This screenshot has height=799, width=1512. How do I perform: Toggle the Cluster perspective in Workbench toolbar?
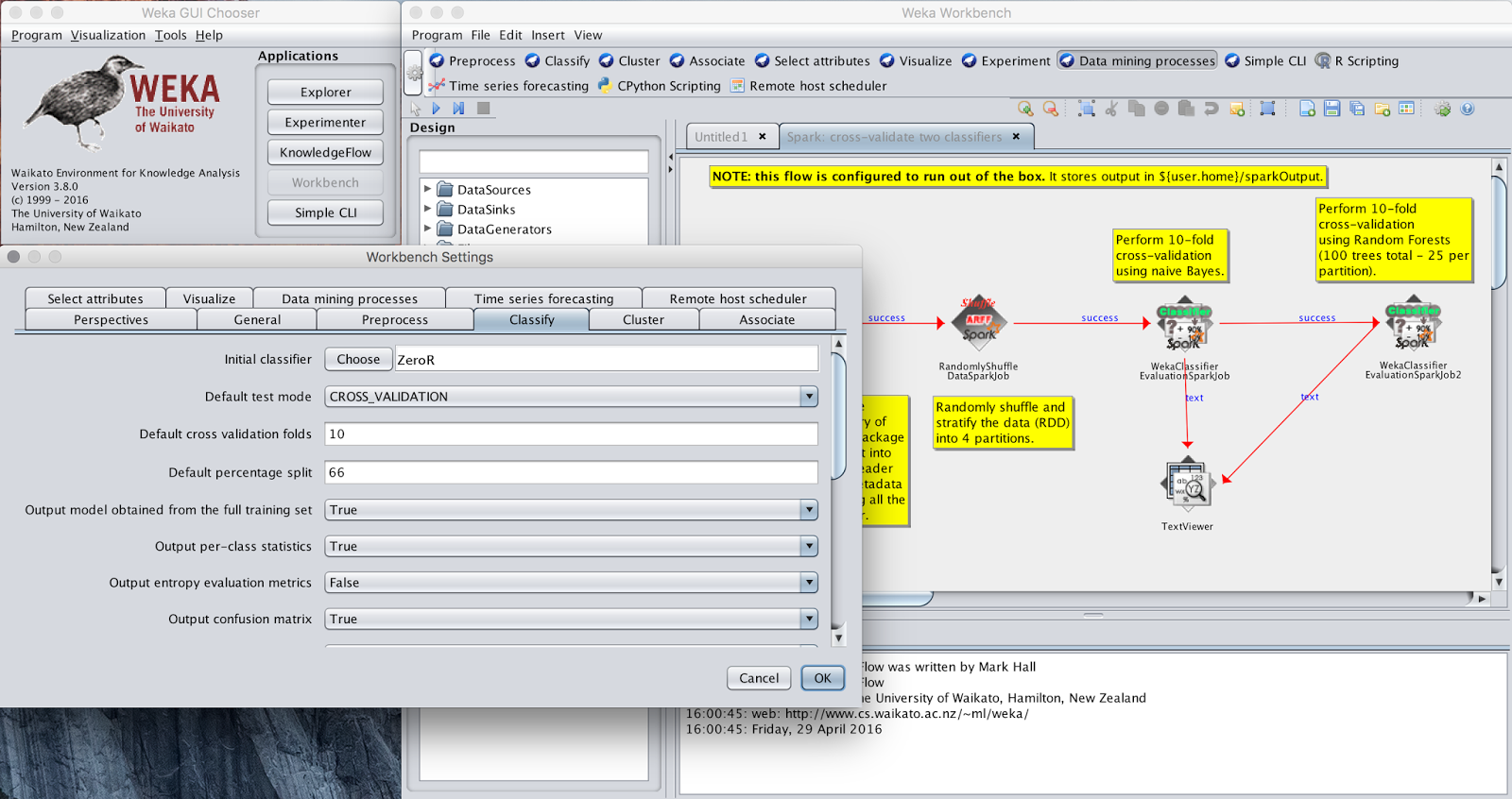(628, 60)
